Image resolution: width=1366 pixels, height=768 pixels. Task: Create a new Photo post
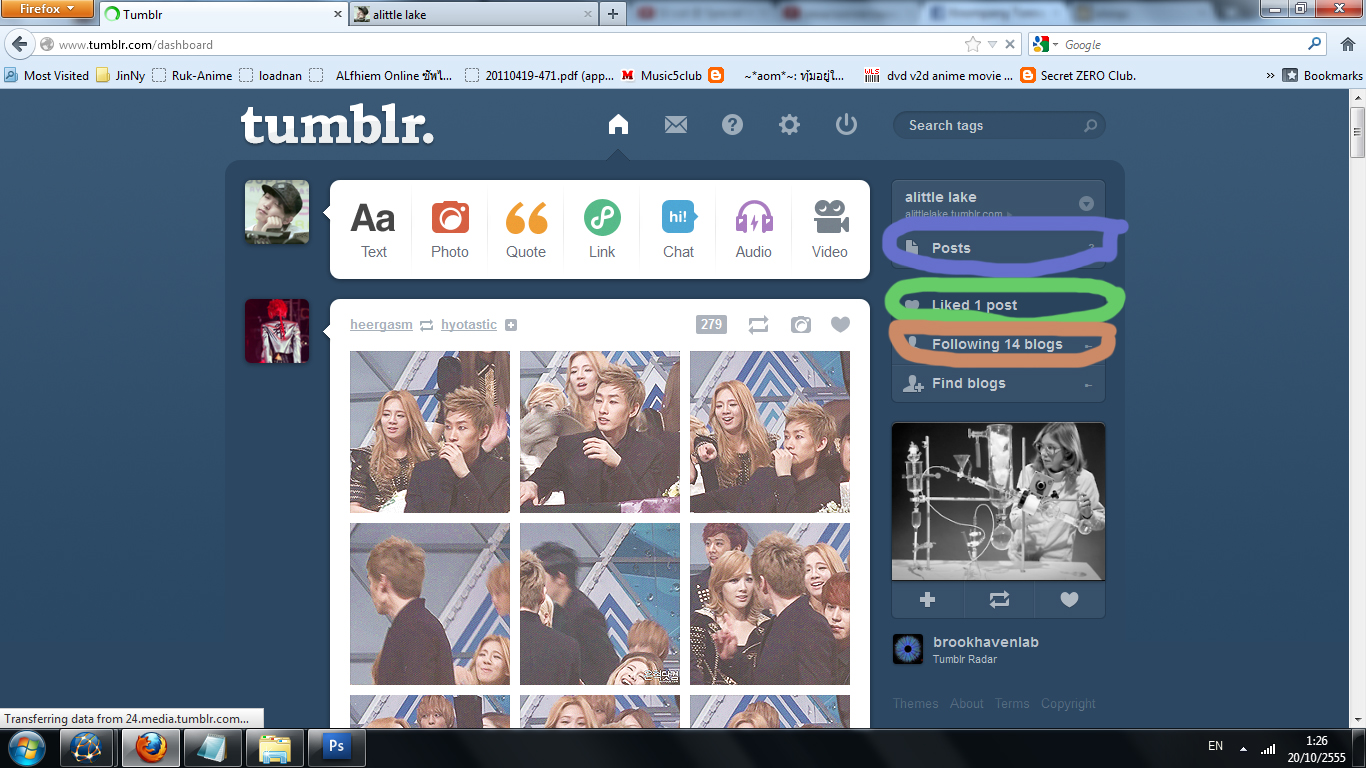point(450,230)
